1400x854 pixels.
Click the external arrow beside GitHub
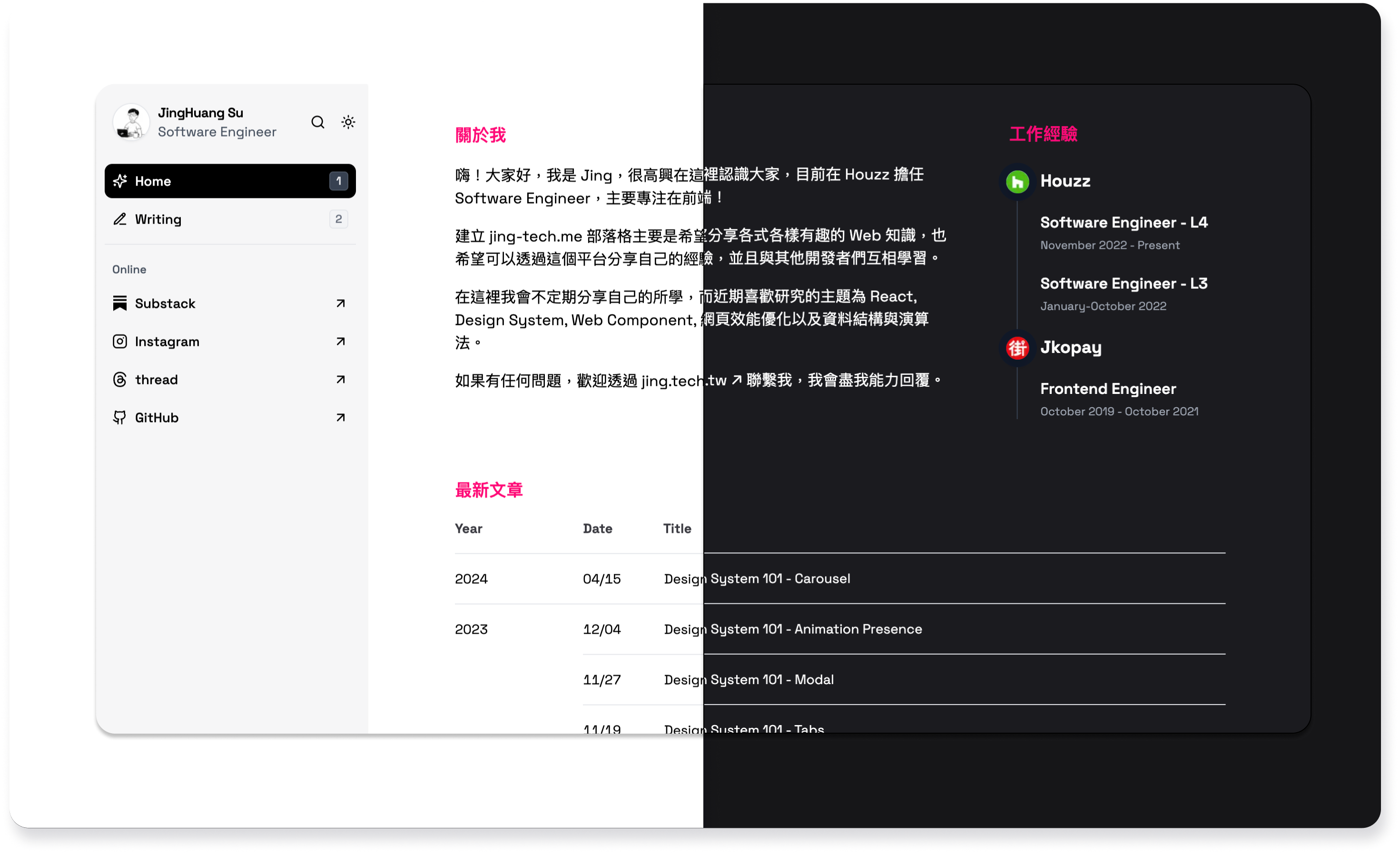pyautogui.click(x=340, y=418)
